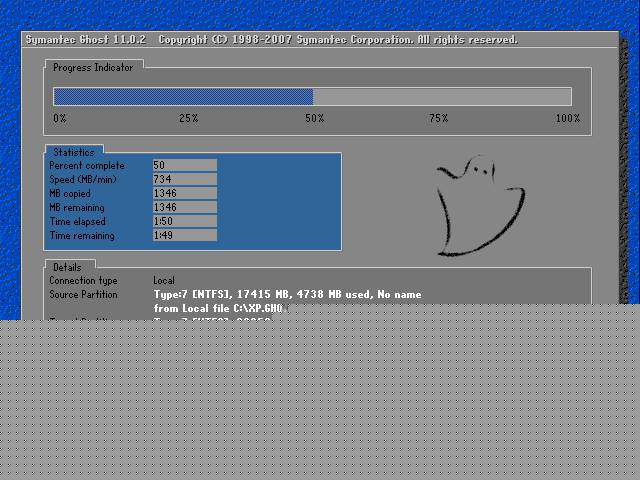Click the Connection type label
Screen dimensions: 640x480
83,280
